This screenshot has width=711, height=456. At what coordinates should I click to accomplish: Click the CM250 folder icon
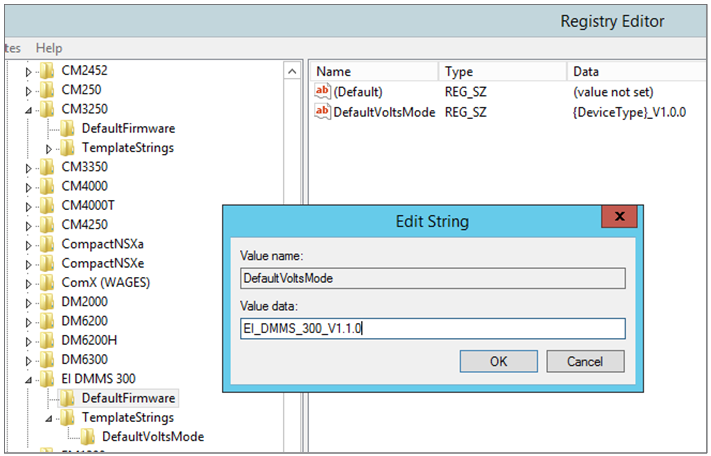(47, 90)
